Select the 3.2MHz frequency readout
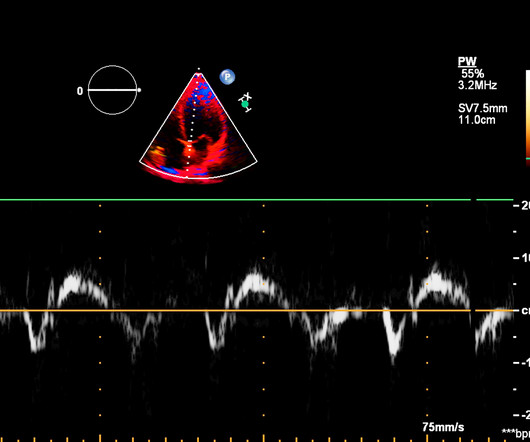Screen dimensions: 530x442 pos(477,85)
